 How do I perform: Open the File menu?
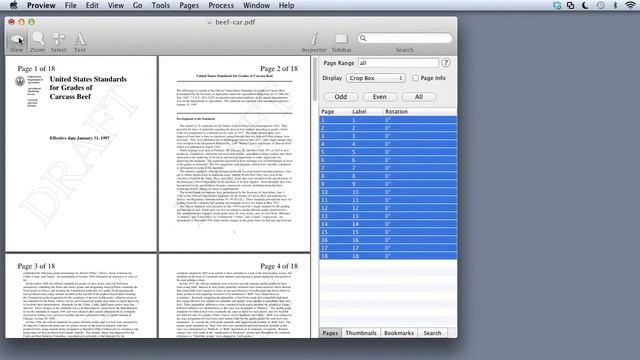coord(71,5)
